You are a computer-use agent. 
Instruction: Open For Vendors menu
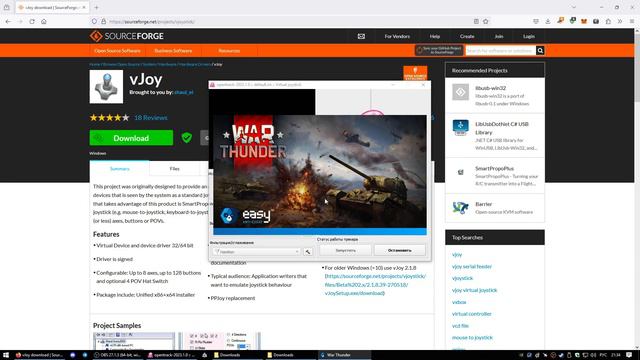pos(397,36)
